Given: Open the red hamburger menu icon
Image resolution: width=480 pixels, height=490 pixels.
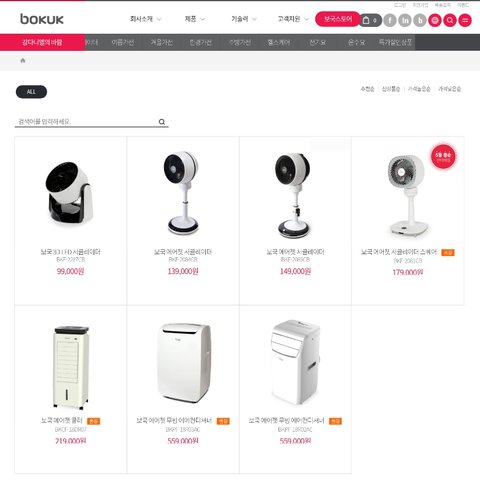Looking at the screenshot, I should (x=465, y=20).
